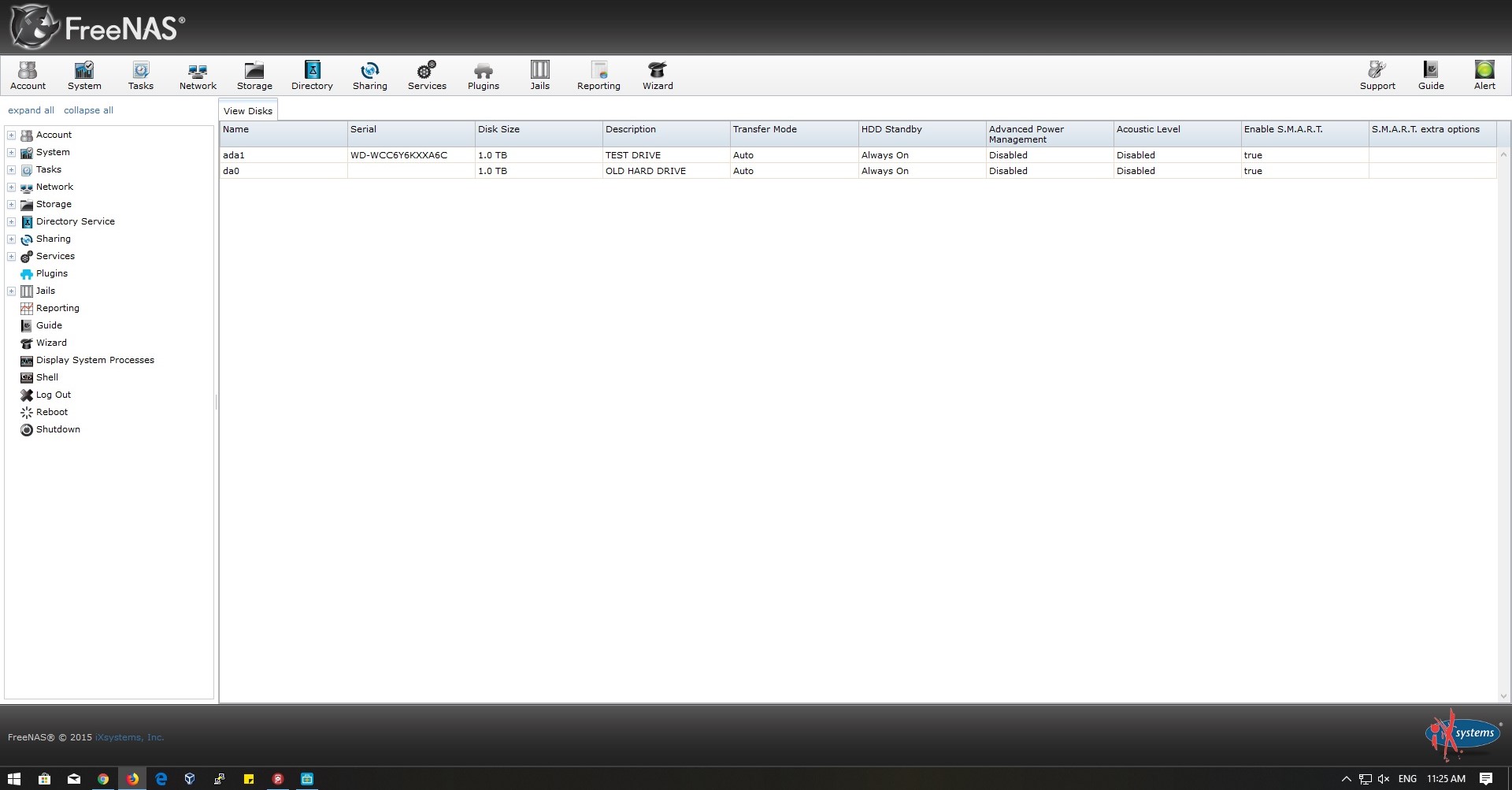1512x790 pixels.
Task: Sort by Advanced Power Management column header
Action: click(1049, 134)
